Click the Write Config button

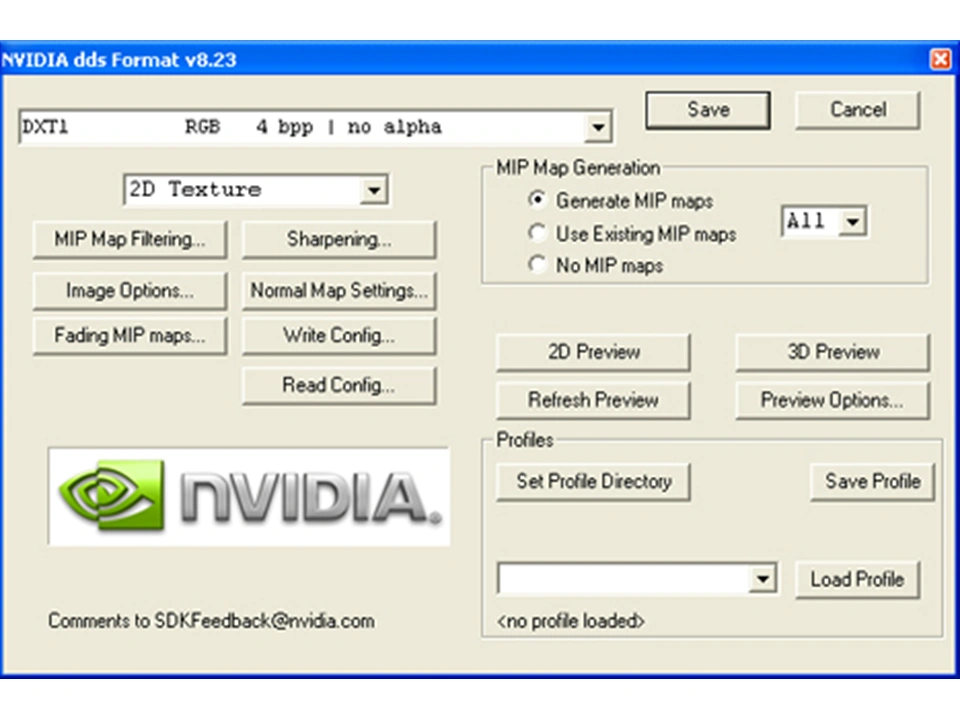[339, 336]
